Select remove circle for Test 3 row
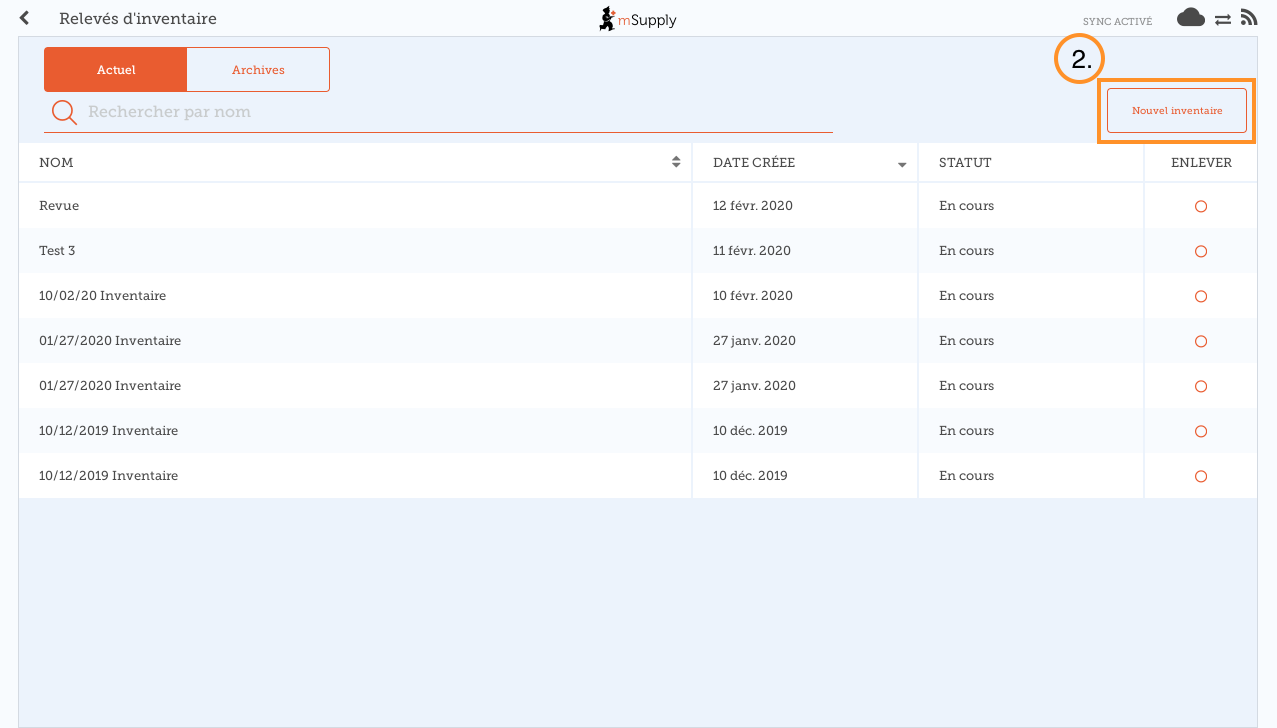The width and height of the screenshot is (1277, 728). tap(1201, 251)
